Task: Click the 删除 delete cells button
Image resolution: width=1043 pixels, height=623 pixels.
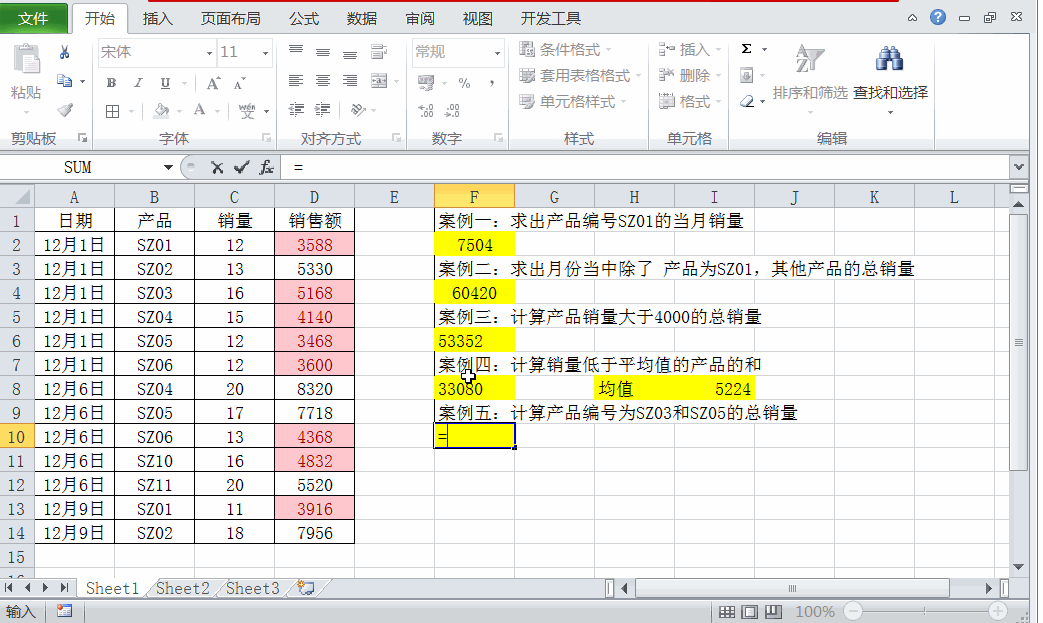Action: (690, 76)
